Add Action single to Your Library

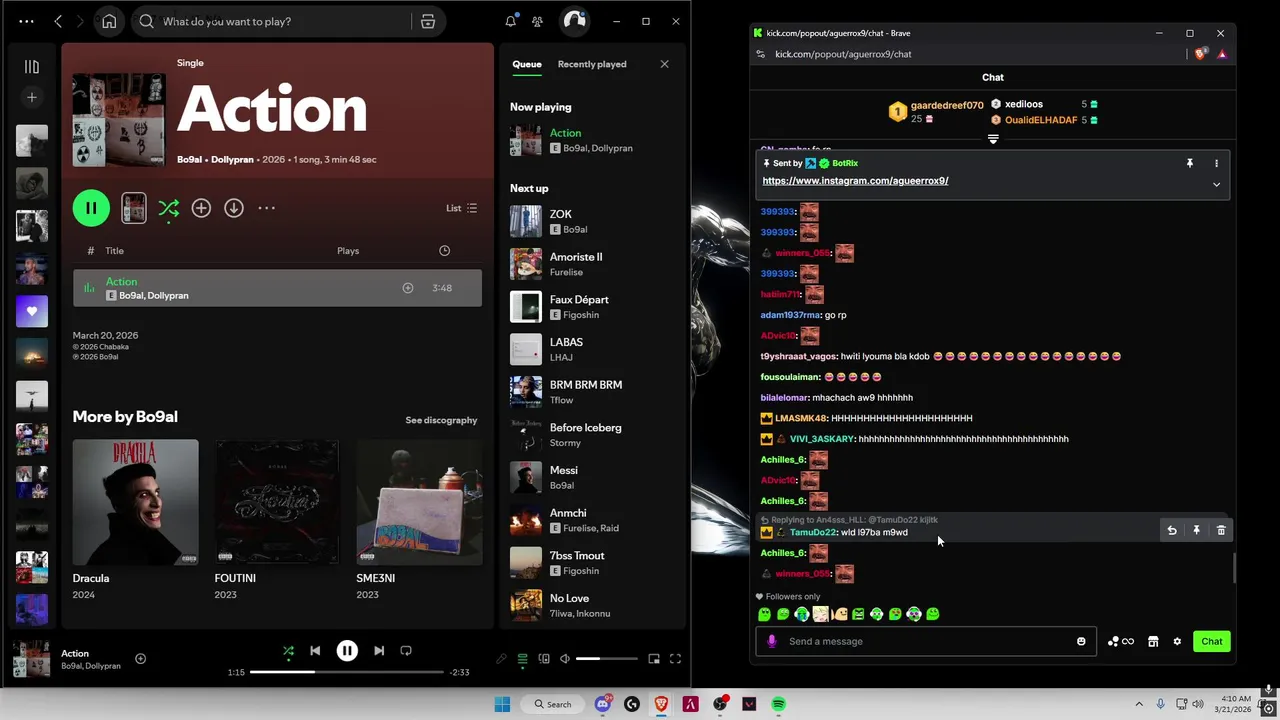pos(201,208)
